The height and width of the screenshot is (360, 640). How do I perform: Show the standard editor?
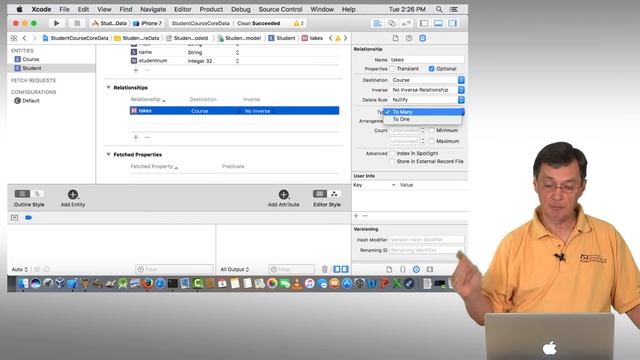377,23
